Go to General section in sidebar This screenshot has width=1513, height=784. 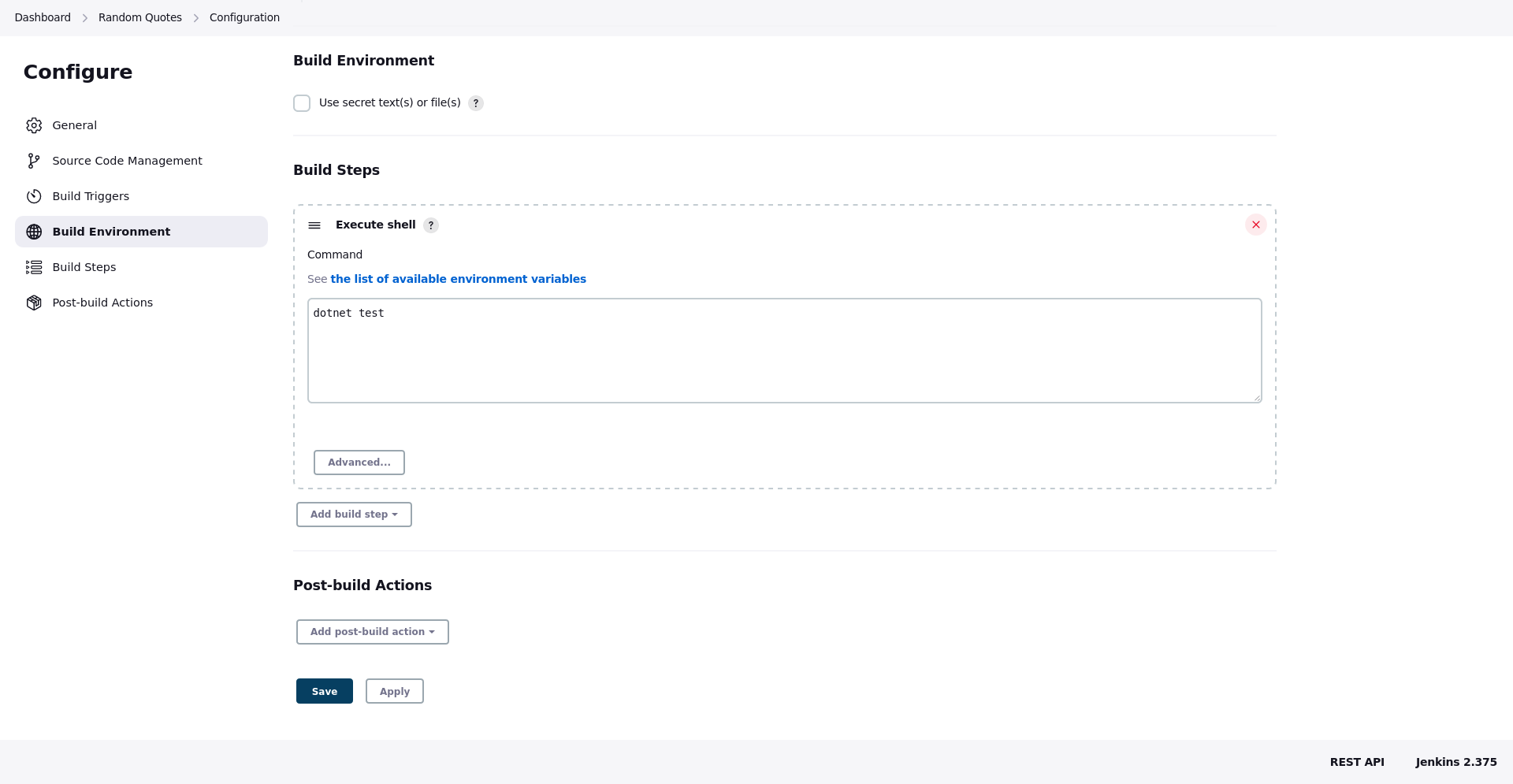point(141,125)
